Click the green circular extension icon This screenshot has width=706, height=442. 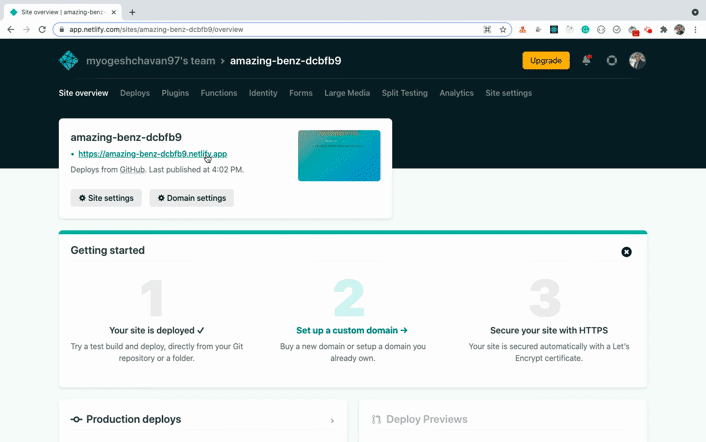tap(585, 30)
